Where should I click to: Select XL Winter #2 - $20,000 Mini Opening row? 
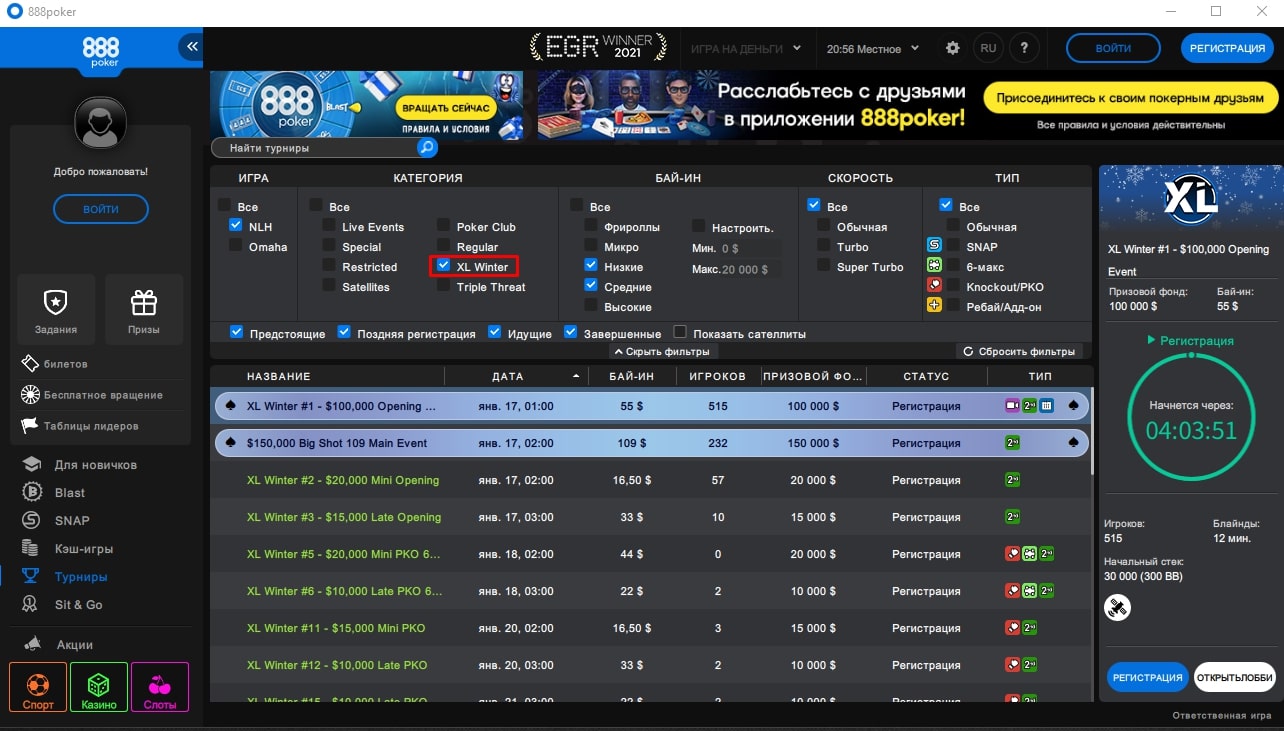coord(652,480)
